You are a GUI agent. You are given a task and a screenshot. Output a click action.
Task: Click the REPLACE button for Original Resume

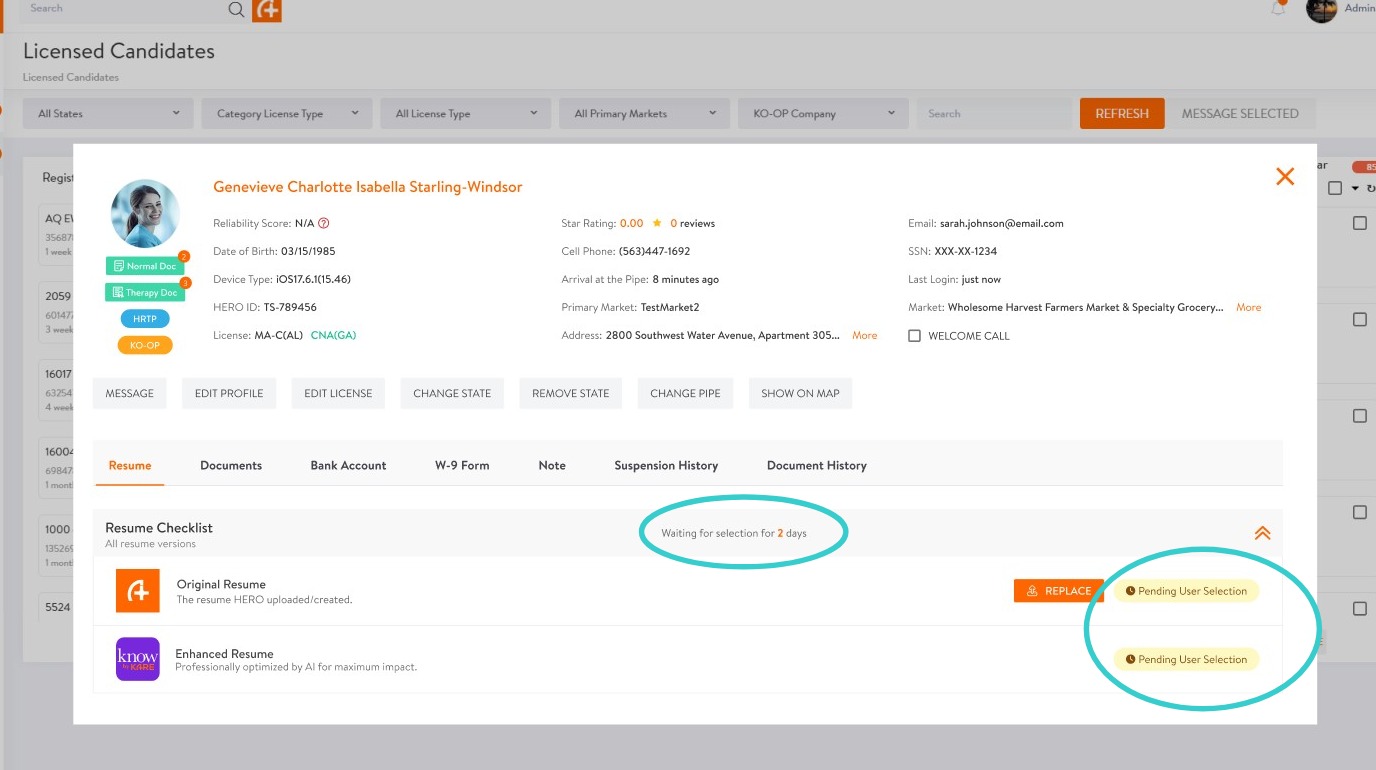(1058, 591)
